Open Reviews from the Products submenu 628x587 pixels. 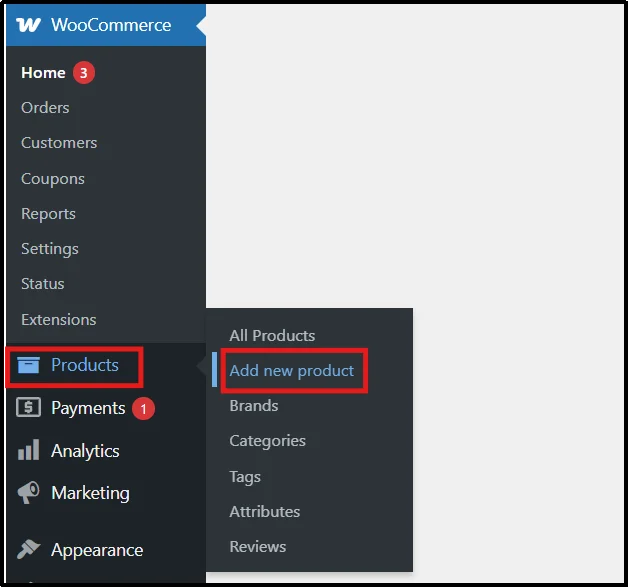click(x=258, y=547)
